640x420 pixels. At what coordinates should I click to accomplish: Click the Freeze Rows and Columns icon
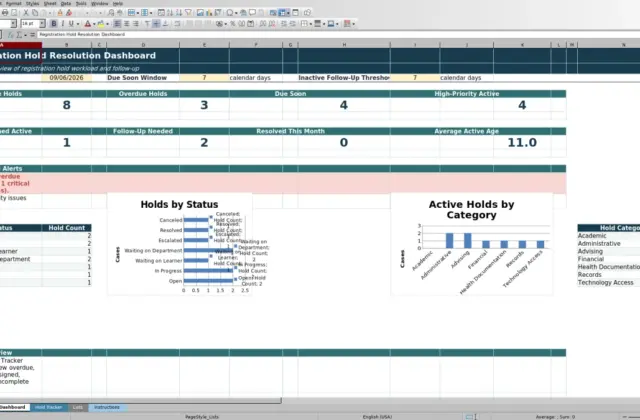(282, 13)
